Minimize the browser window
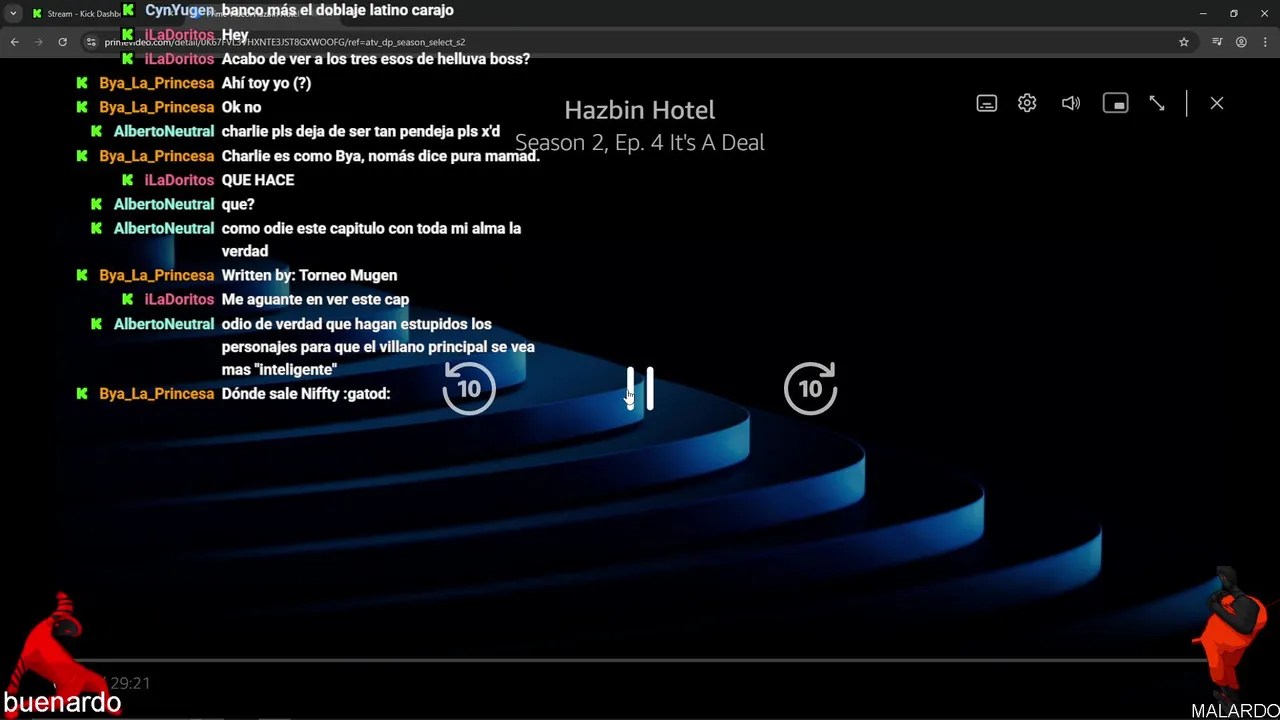The width and height of the screenshot is (1280, 720). (1203, 13)
